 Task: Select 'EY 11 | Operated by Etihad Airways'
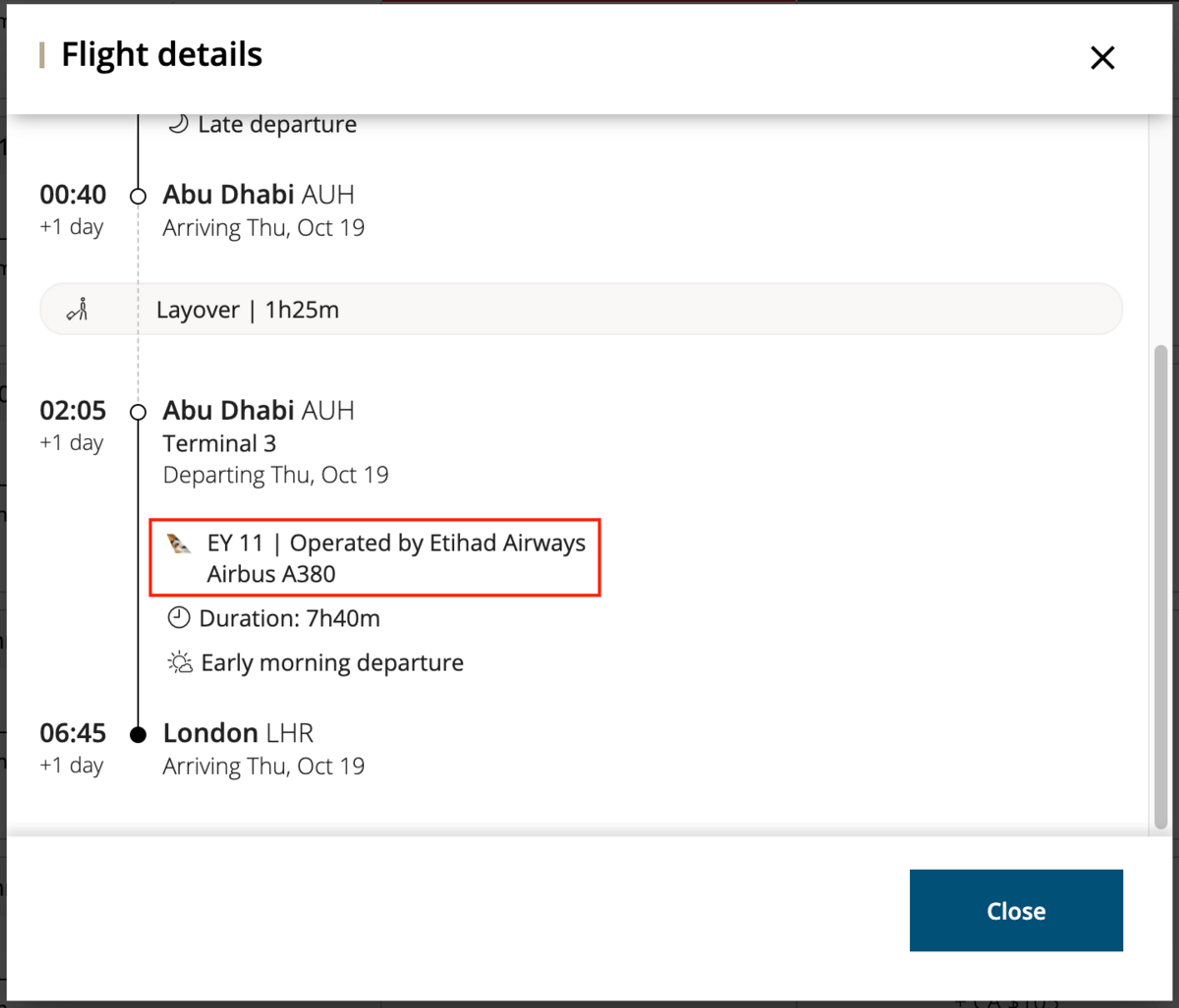(x=396, y=543)
